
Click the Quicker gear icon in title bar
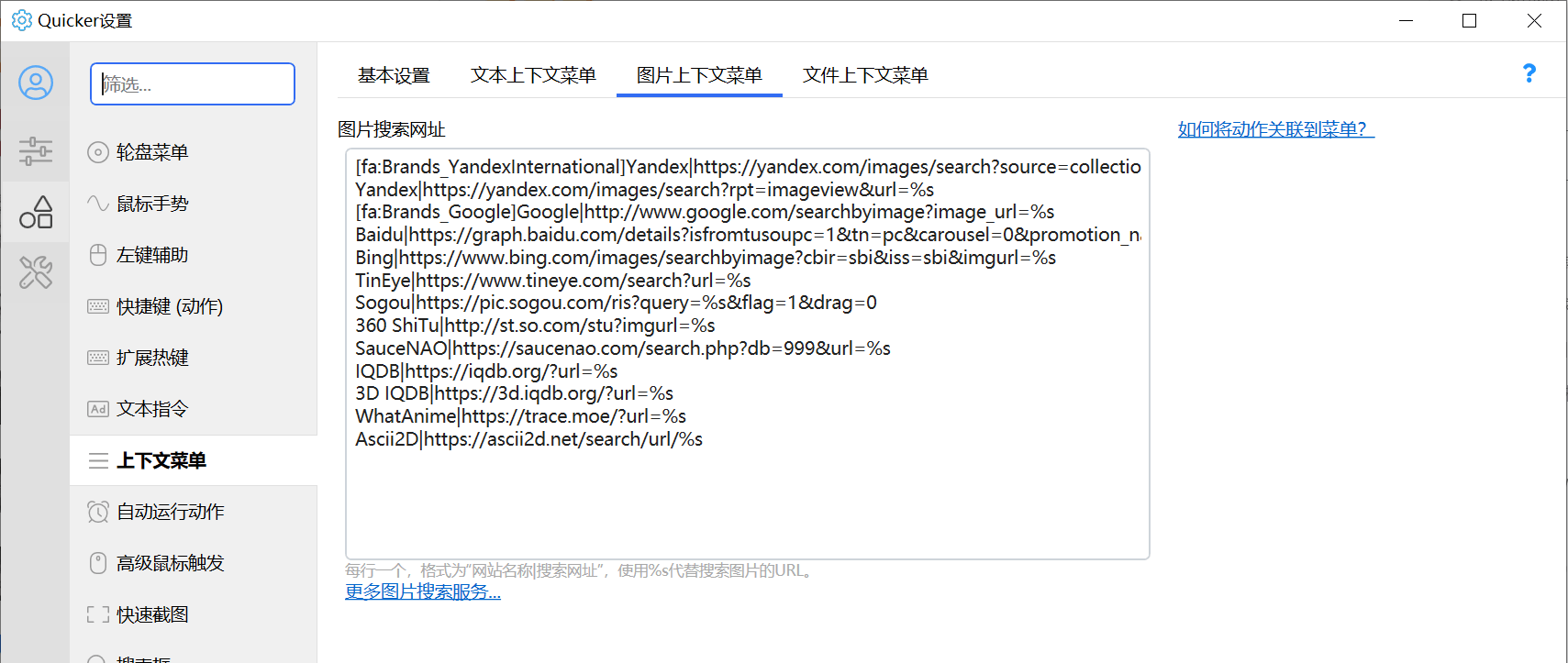click(22, 20)
